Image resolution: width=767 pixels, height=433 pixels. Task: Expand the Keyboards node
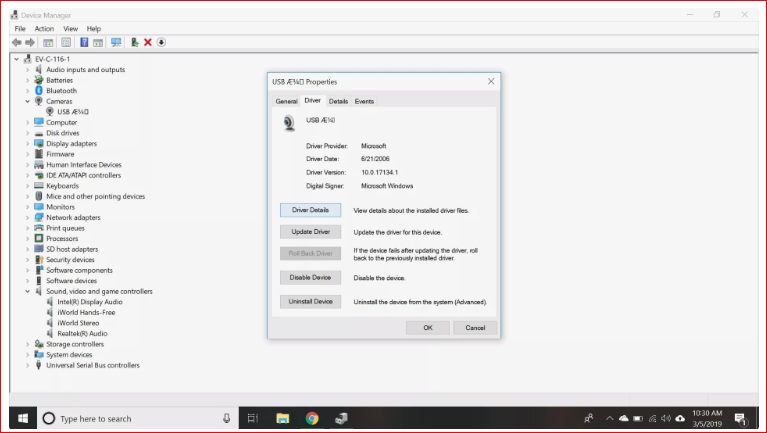click(28, 186)
